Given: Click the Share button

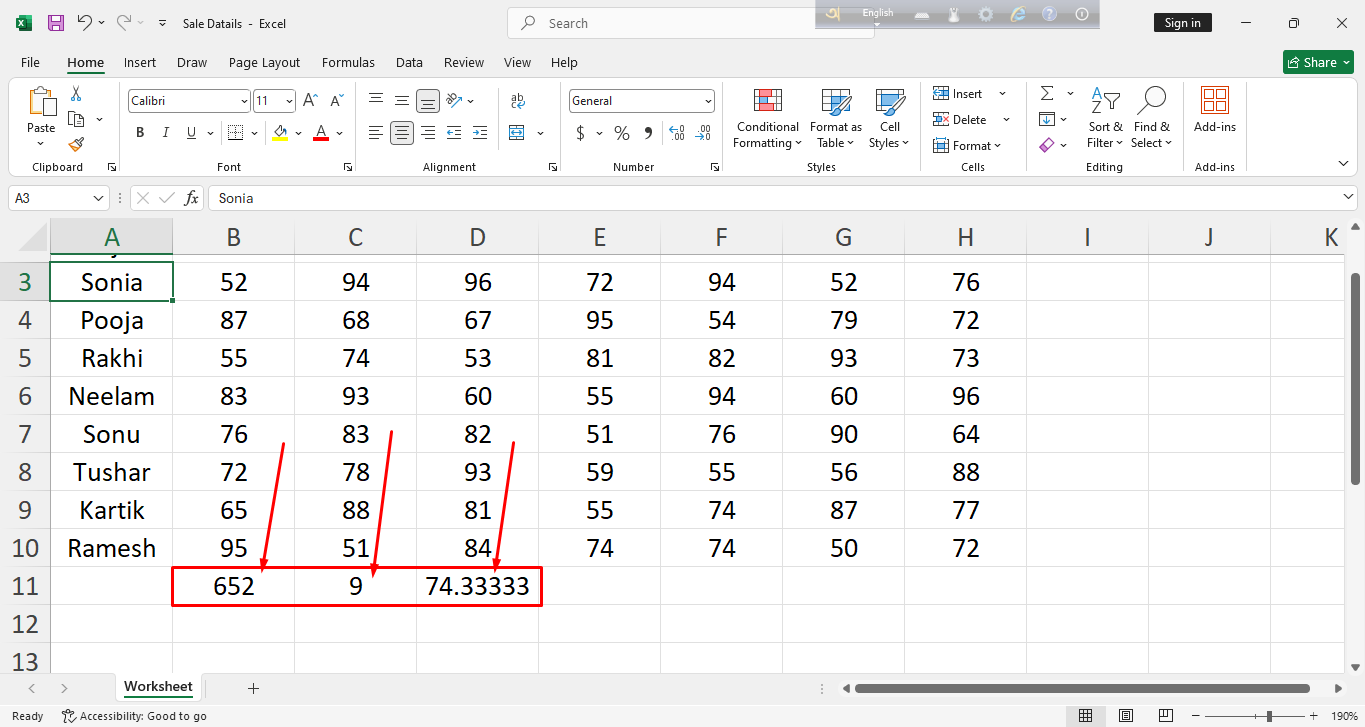Looking at the screenshot, I should [1317, 62].
